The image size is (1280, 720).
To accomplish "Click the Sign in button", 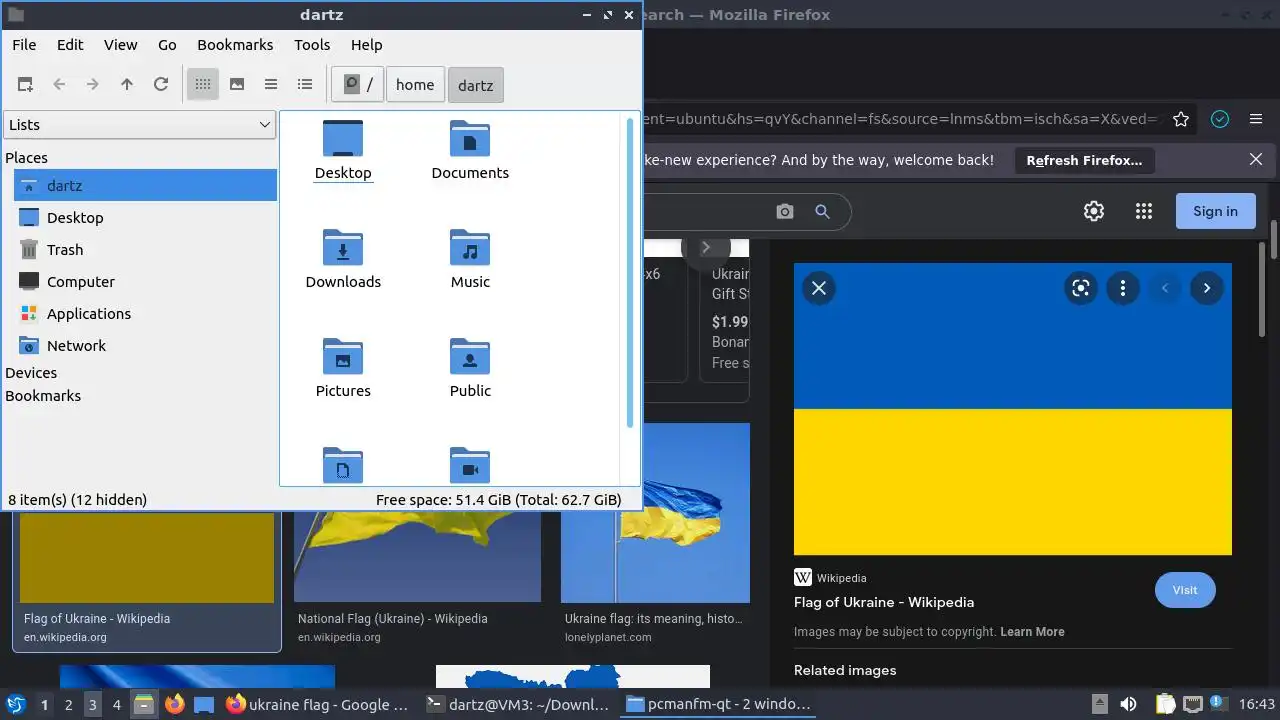I will 1215,211.
